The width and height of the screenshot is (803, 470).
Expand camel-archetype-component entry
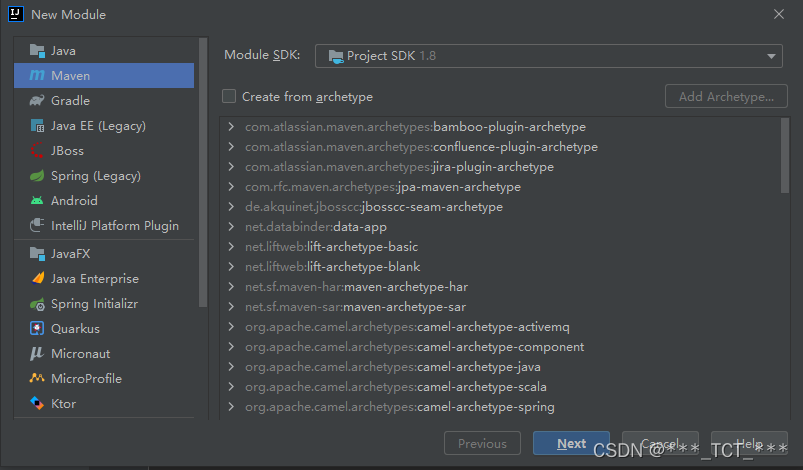[231, 346]
